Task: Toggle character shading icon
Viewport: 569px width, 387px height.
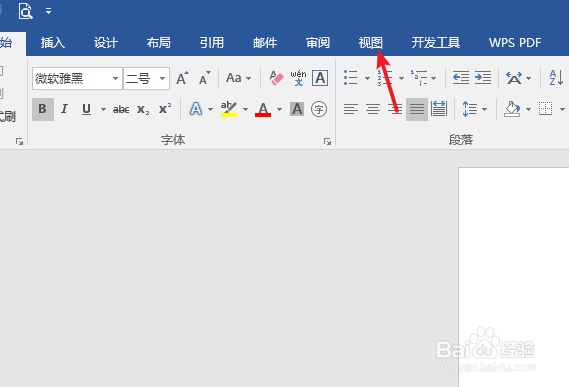Action: pyautogui.click(x=297, y=109)
